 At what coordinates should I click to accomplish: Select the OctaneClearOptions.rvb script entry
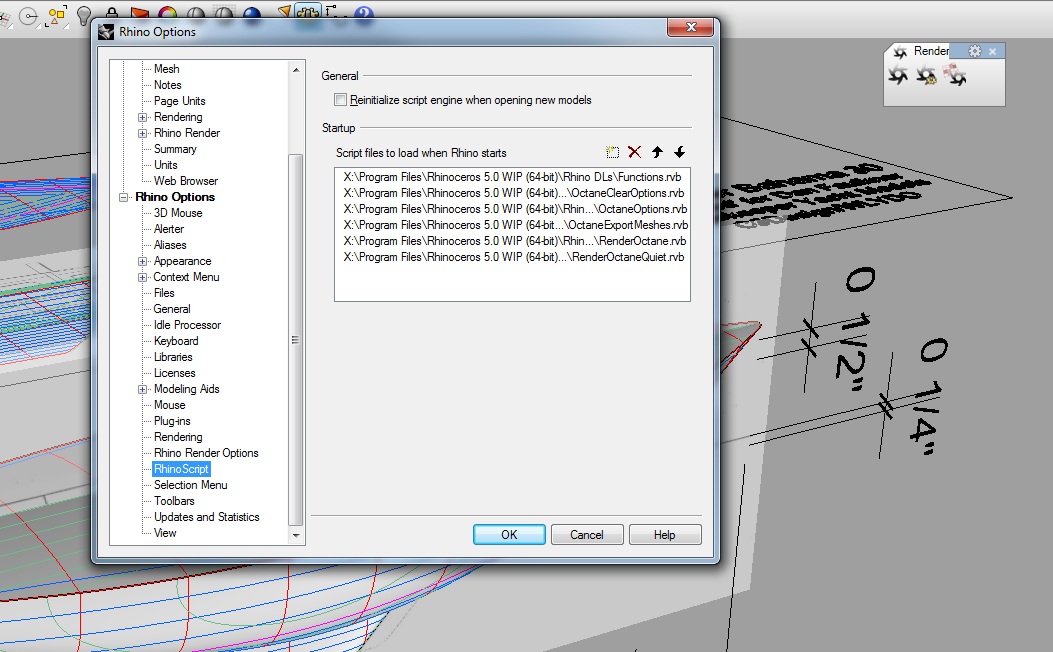[514, 193]
